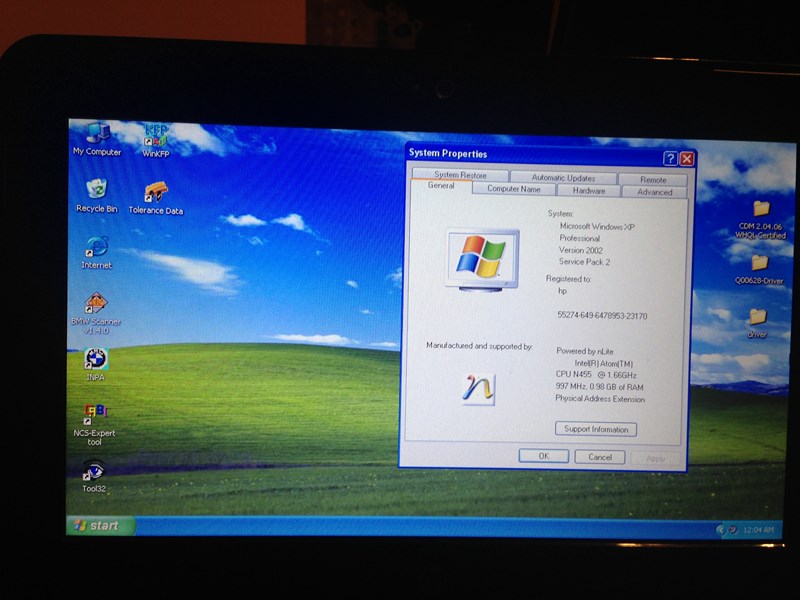800x600 pixels.
Task: Click the Cancel button
Action: pos(600,457)
